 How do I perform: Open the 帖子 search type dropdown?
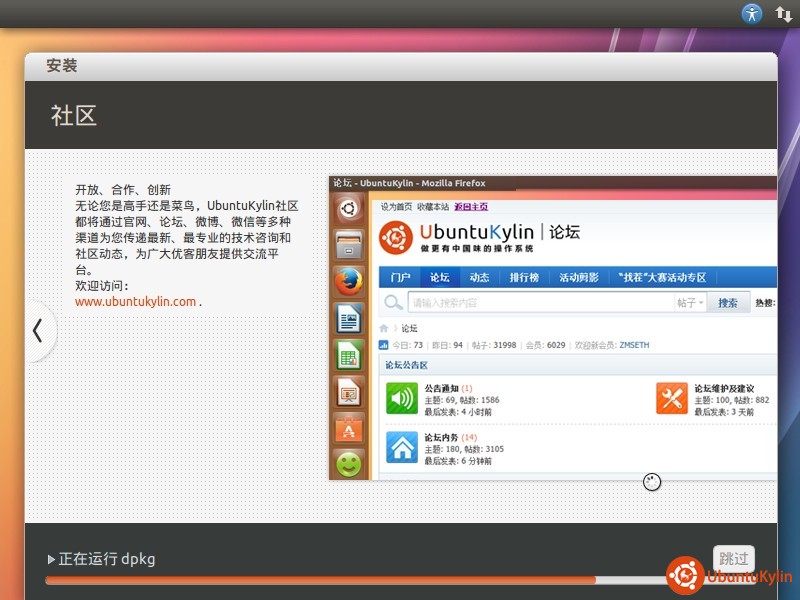point(690,303)
